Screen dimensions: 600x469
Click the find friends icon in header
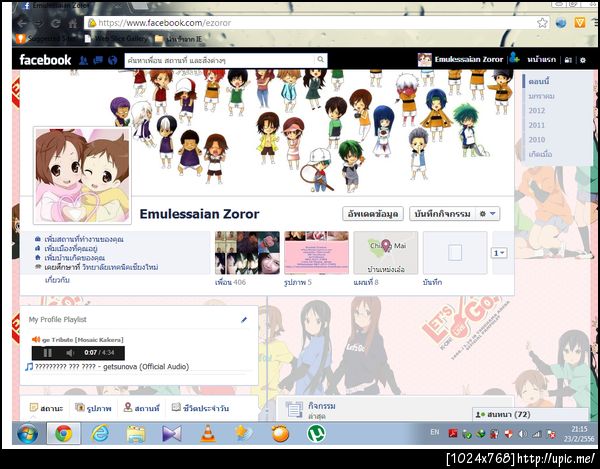(514, 59)
